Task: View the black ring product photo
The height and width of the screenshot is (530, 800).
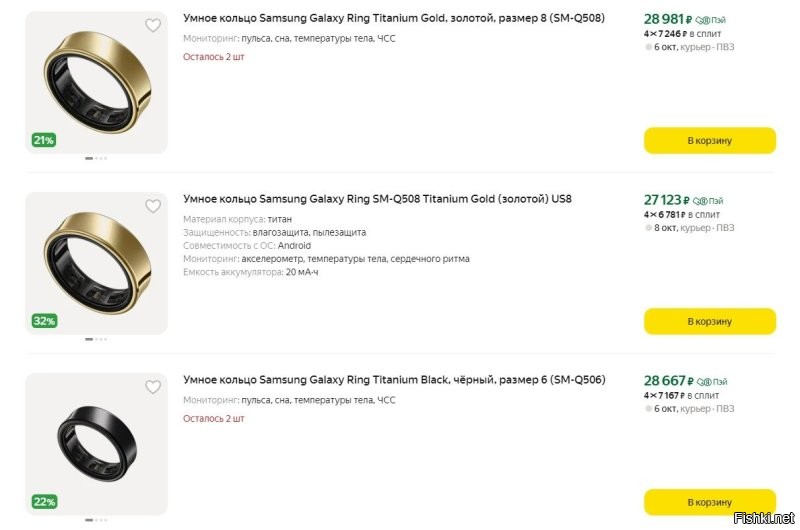Action: pyautogui.click(x=96, y=442)
